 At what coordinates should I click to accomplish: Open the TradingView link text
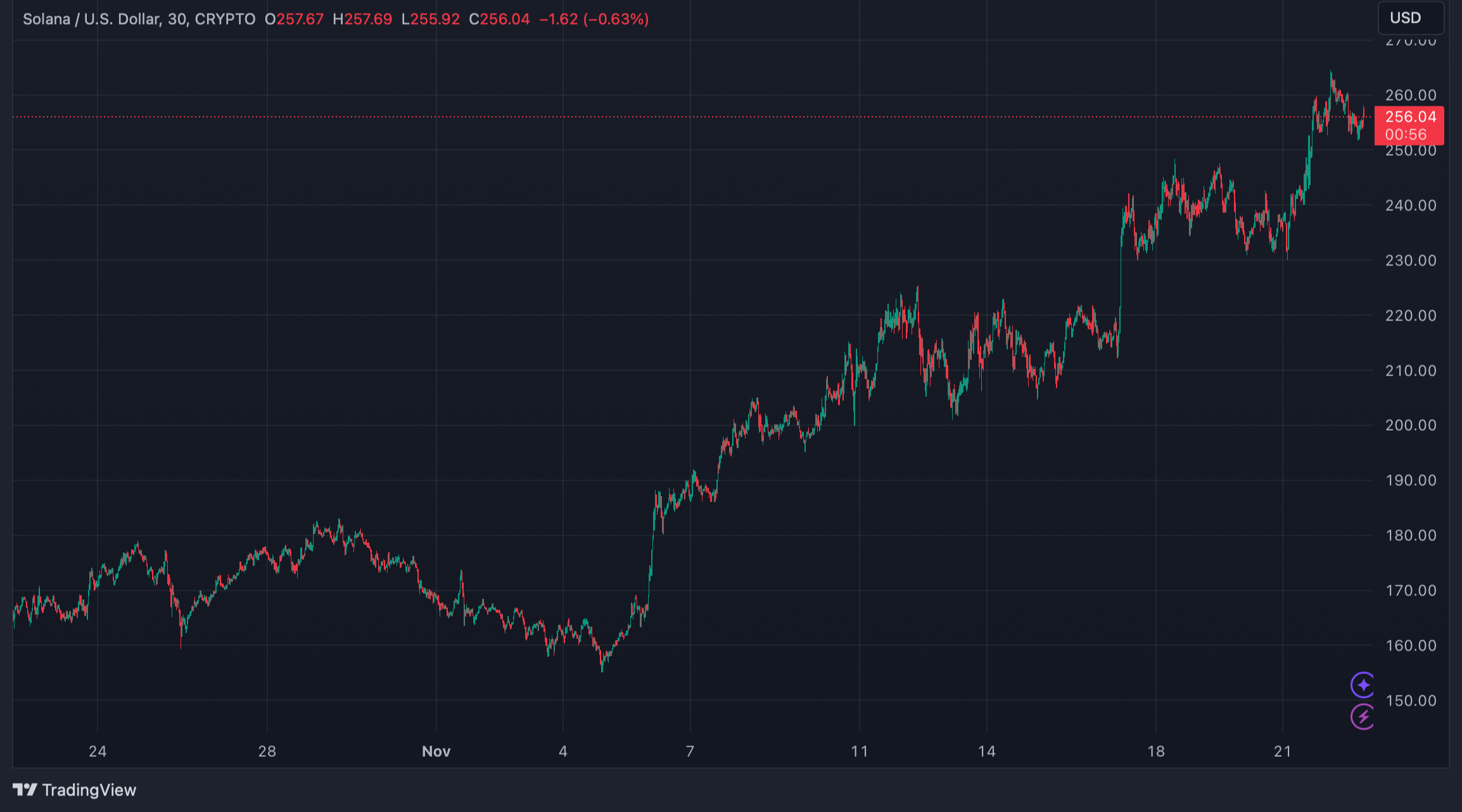coord(89,790)
